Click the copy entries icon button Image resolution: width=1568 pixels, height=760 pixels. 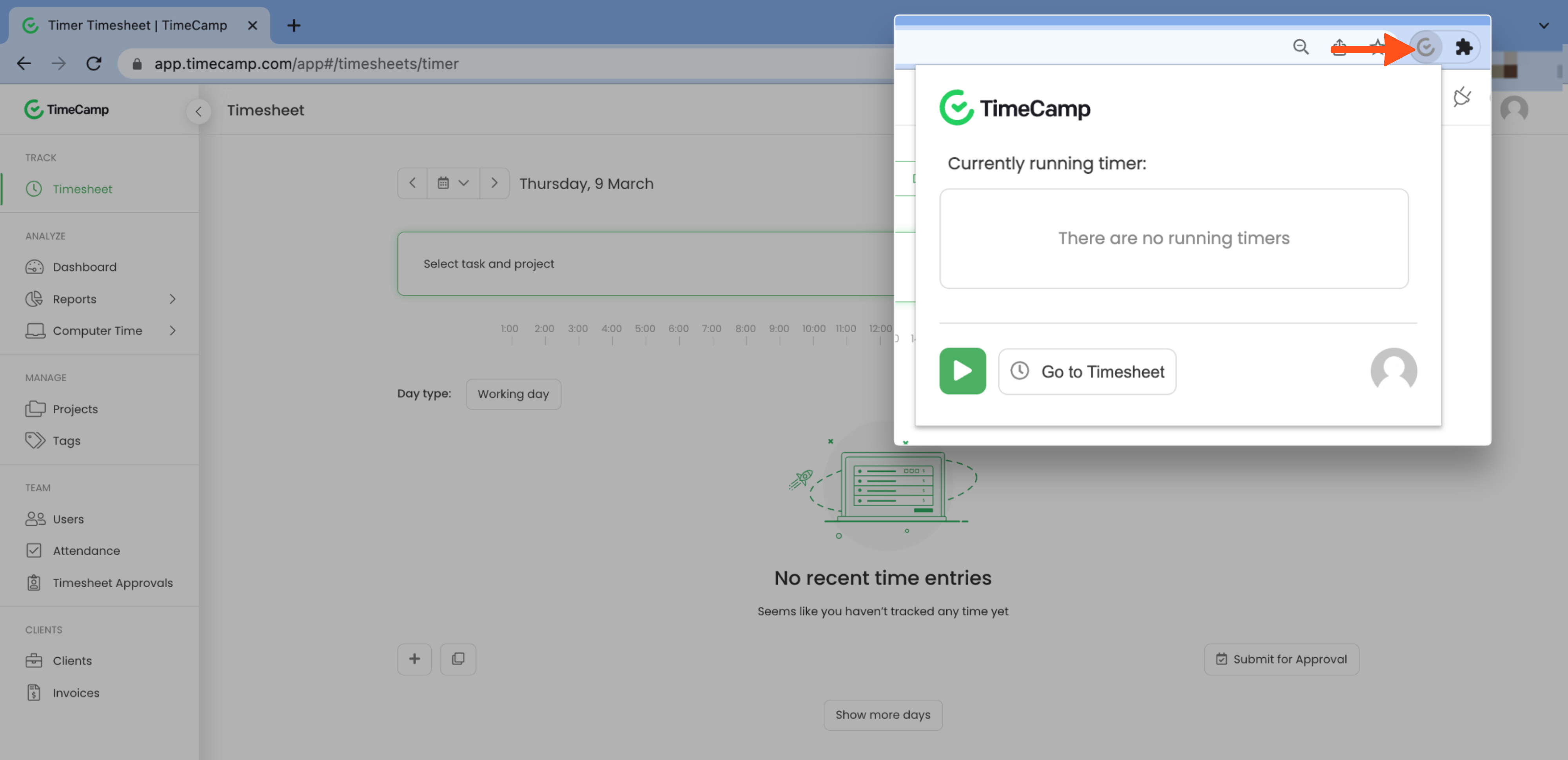click(458, 659)
